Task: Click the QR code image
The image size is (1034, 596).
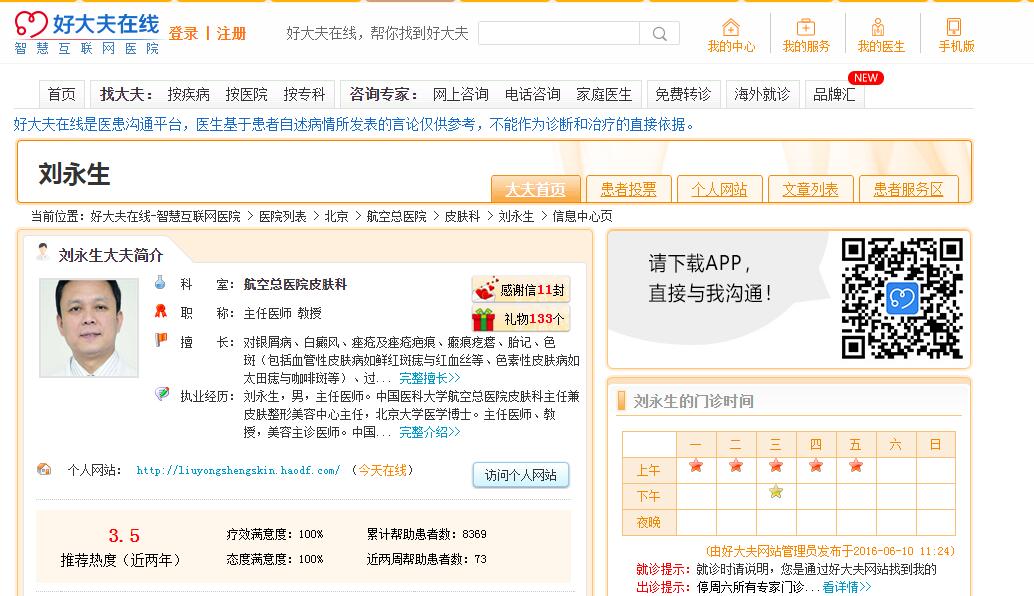Action: (x=901, y=297)
